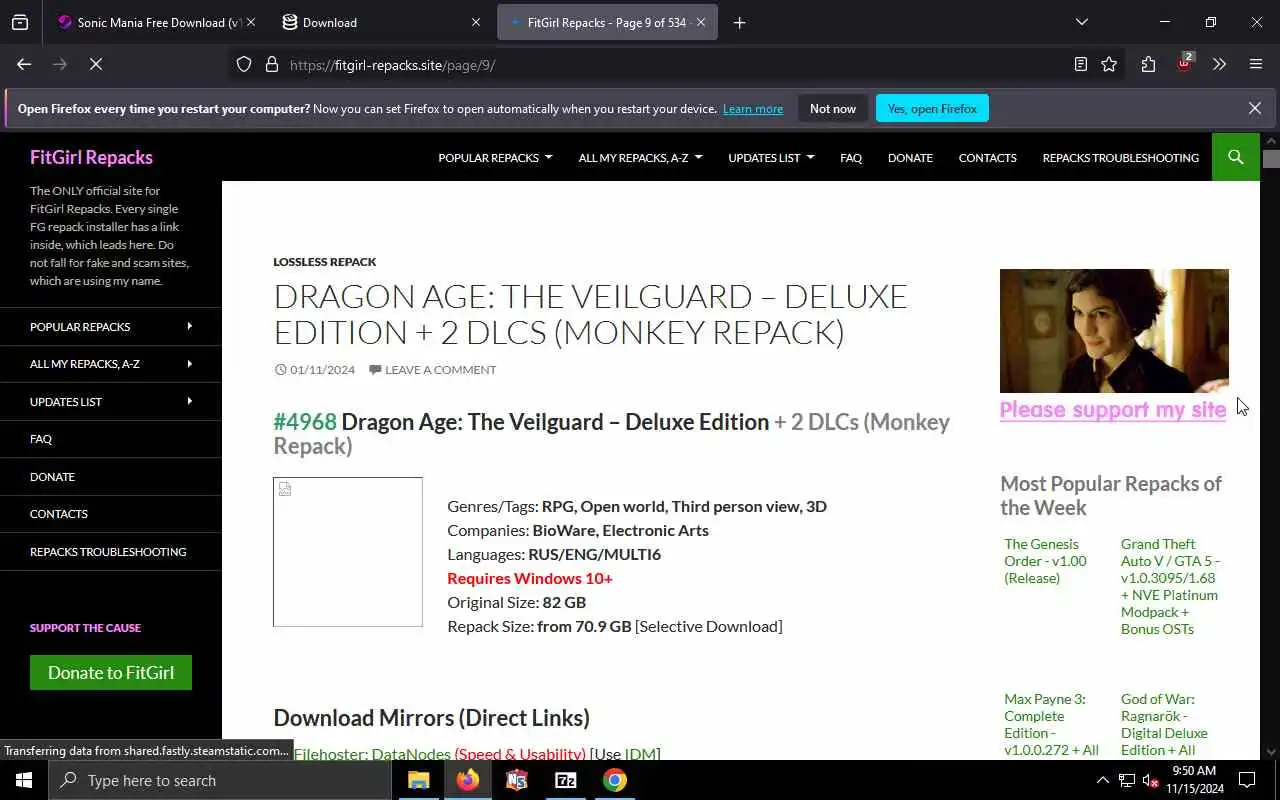Open the Dragon Age Veilguard post title
This screenshot has width=1280, height=800.
(x=590, y=314)
